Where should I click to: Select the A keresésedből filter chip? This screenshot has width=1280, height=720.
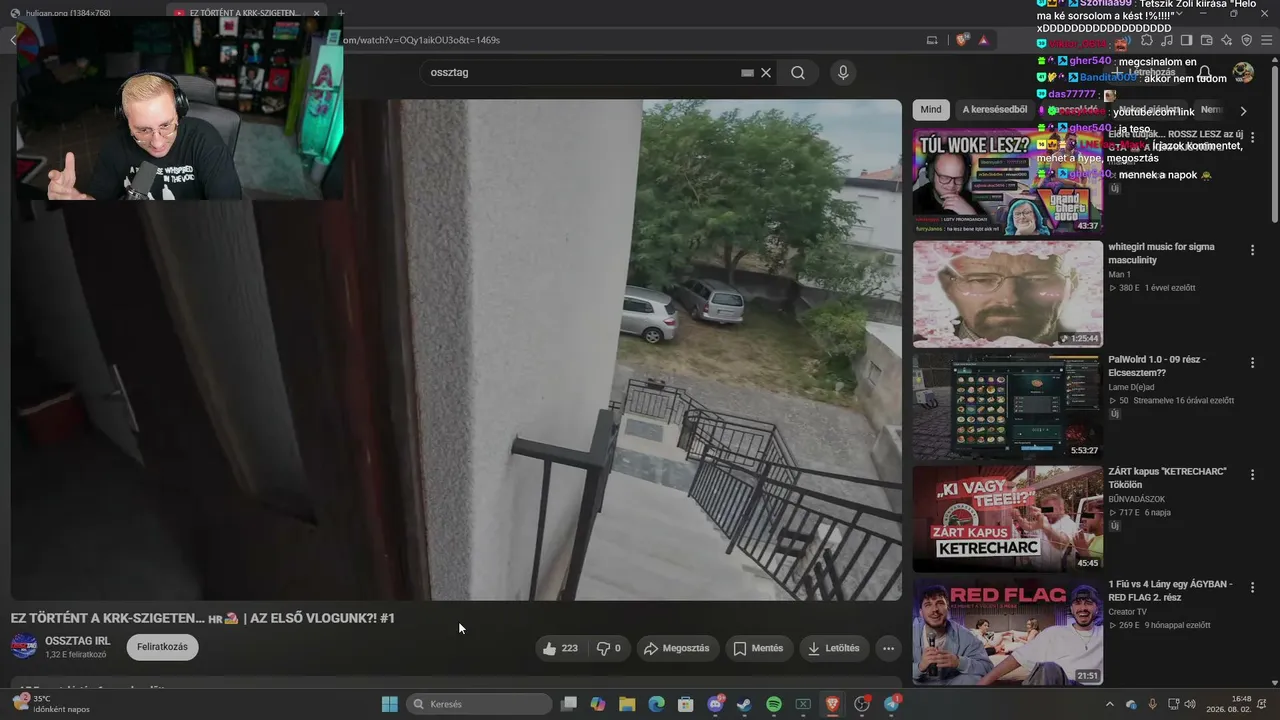pyautogui.click(x=995, y=110)
